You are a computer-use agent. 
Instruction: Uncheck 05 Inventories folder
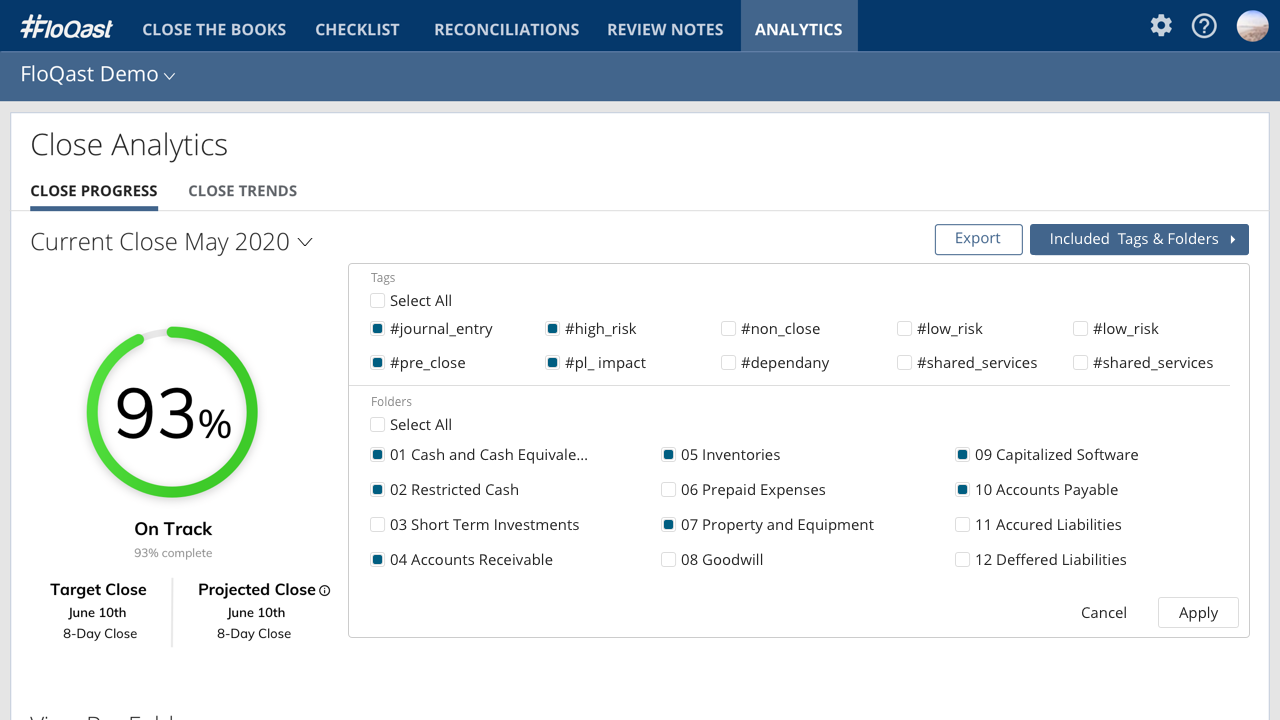[668, 454]
